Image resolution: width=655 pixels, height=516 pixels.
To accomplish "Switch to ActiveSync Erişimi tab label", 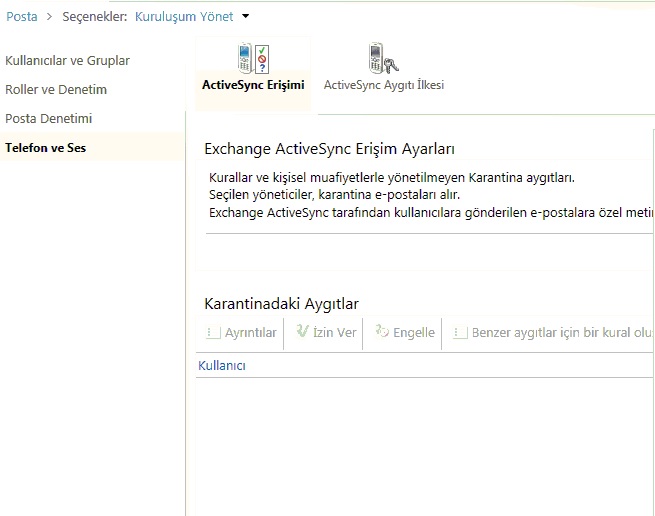I will coord(253,85).
